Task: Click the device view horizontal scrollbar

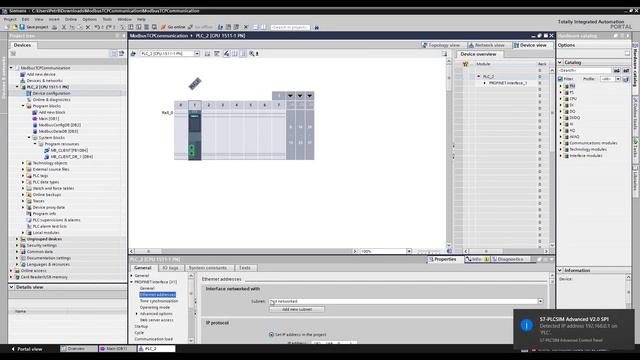Action: click(x=243, y=251)
